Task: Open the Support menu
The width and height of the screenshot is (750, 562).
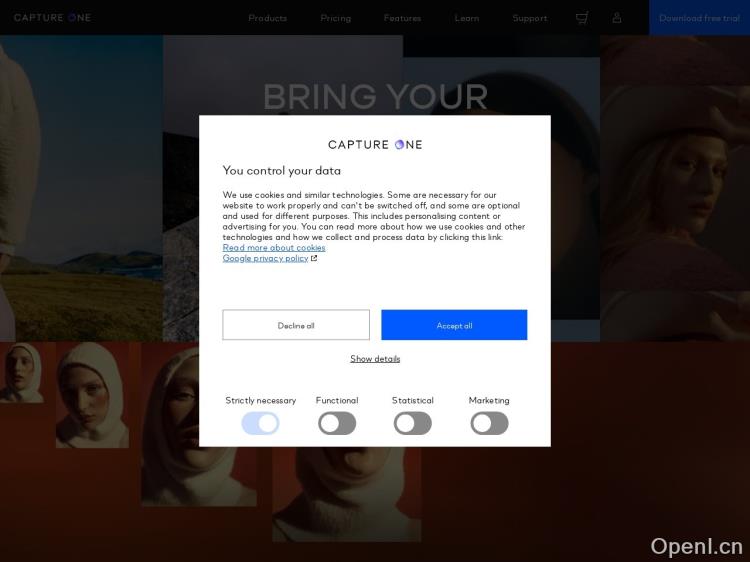Action: click(529, 18)
